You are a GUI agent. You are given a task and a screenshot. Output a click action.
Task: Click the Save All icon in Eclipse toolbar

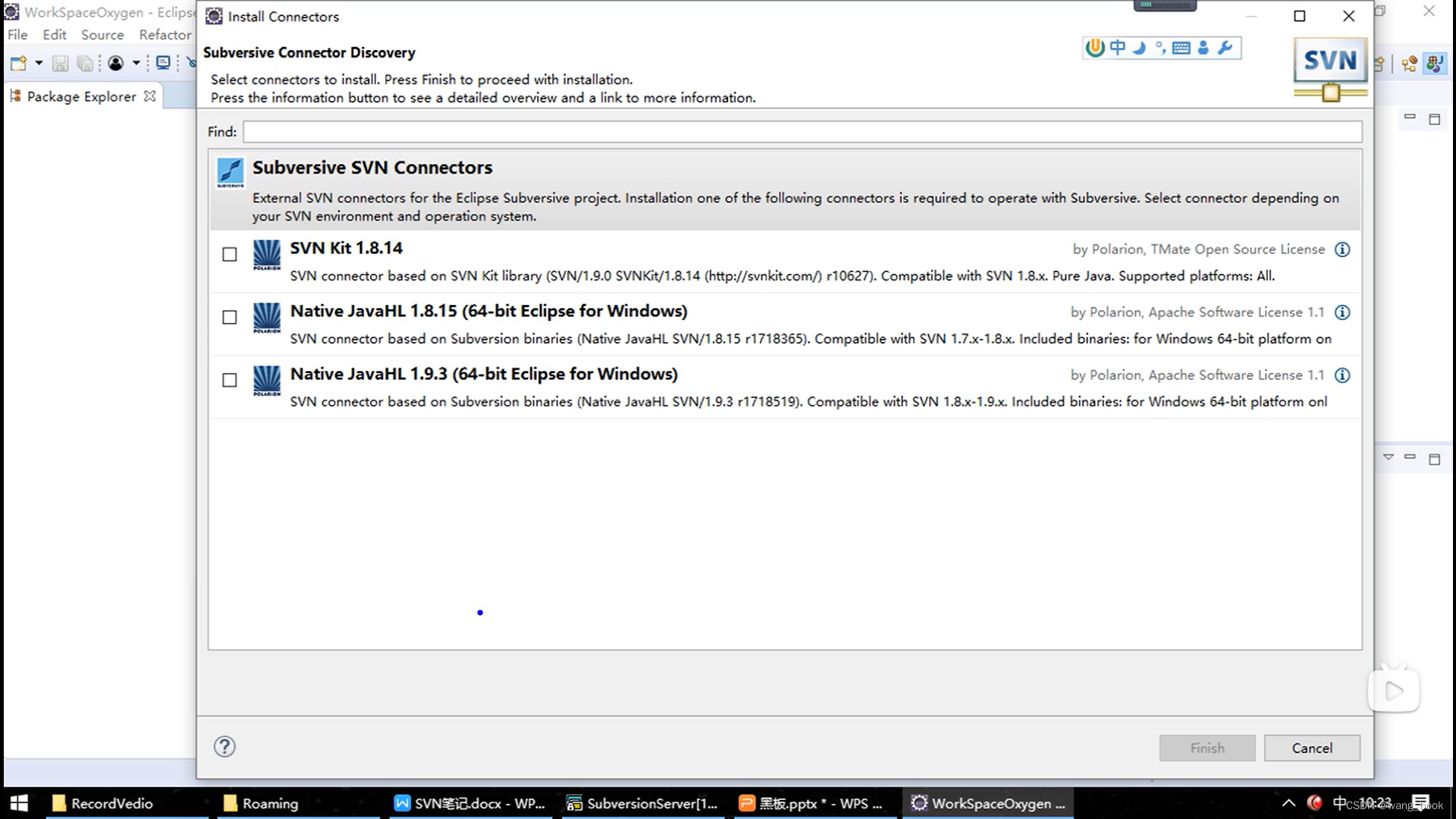point(85,64)
